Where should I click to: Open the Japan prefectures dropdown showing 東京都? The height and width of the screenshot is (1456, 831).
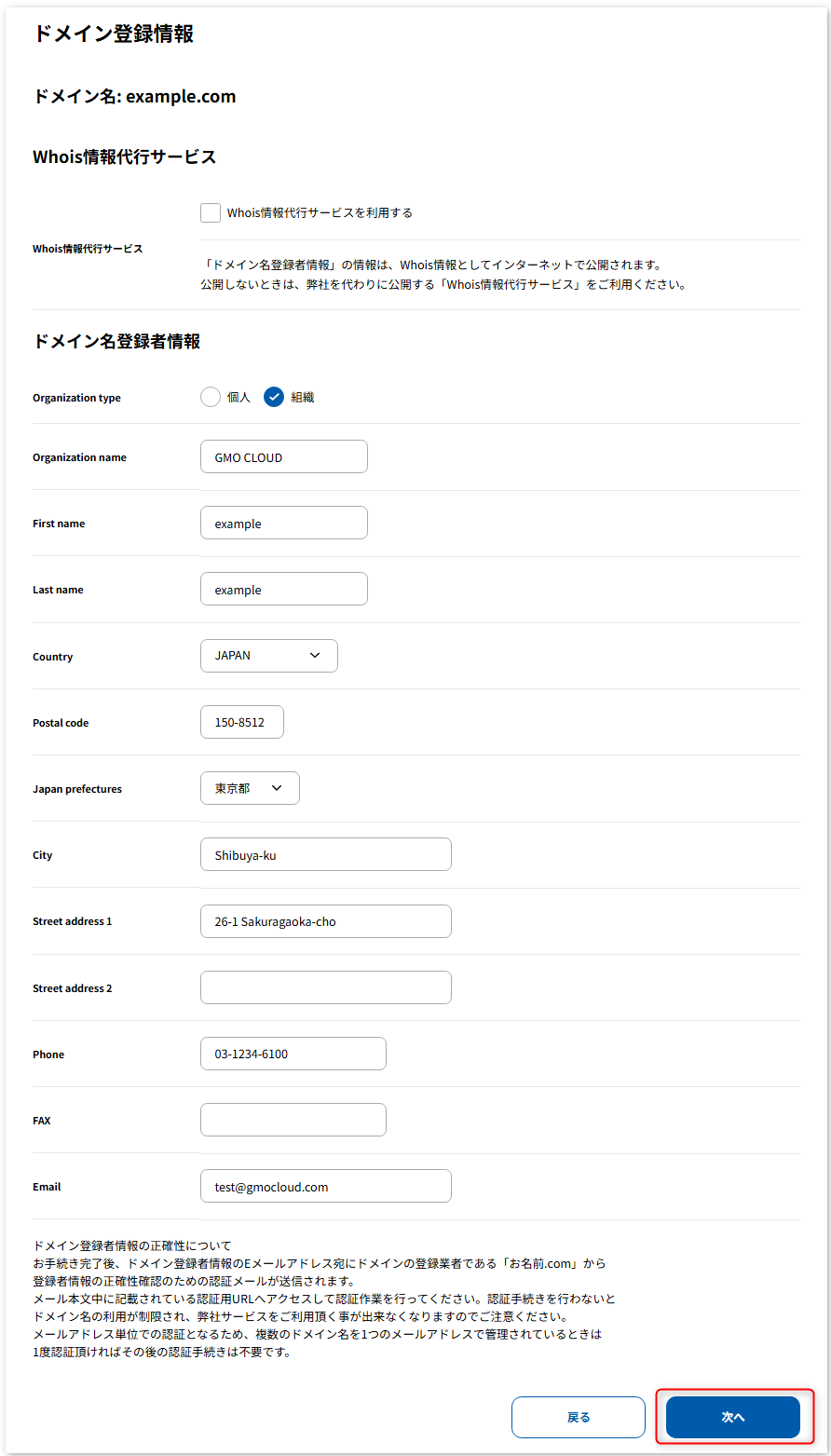[249, 787]
